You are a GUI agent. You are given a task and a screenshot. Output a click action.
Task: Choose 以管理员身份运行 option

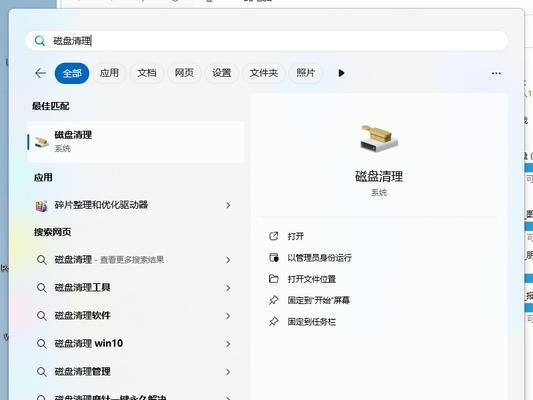point(319,258)
